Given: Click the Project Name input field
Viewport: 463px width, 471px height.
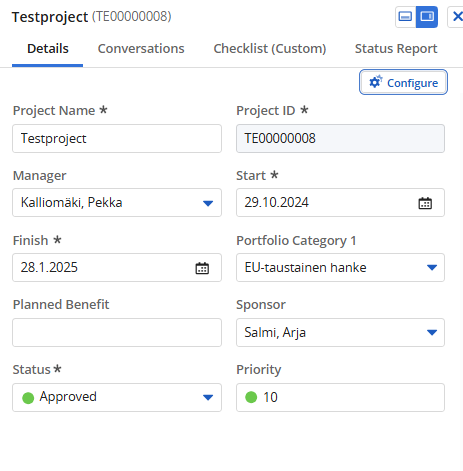Looking at the screenshot, I should 117,139.
